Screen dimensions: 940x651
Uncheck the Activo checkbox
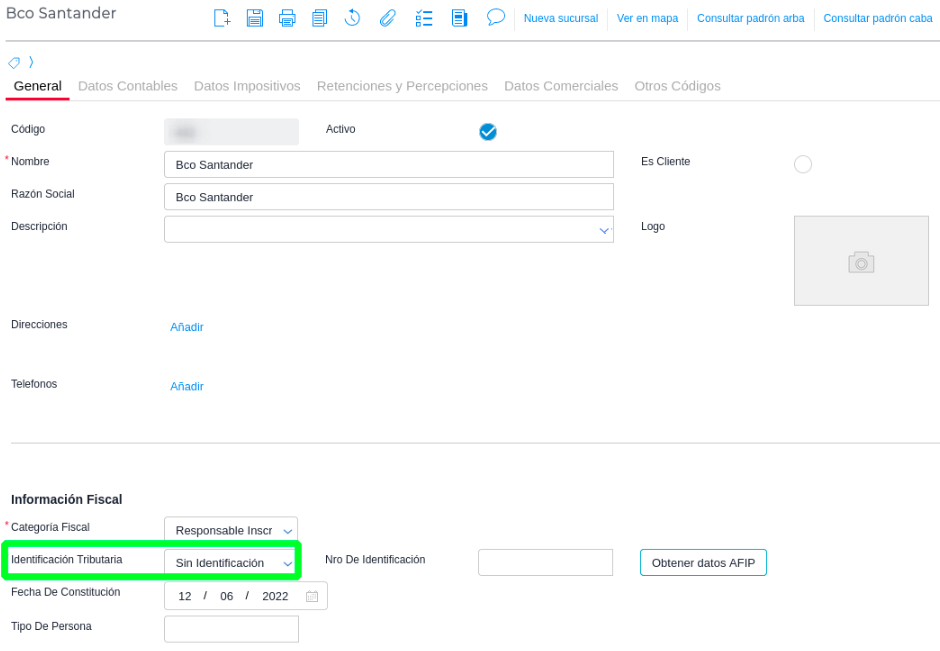pyautogui.click(x=488, y=132)
